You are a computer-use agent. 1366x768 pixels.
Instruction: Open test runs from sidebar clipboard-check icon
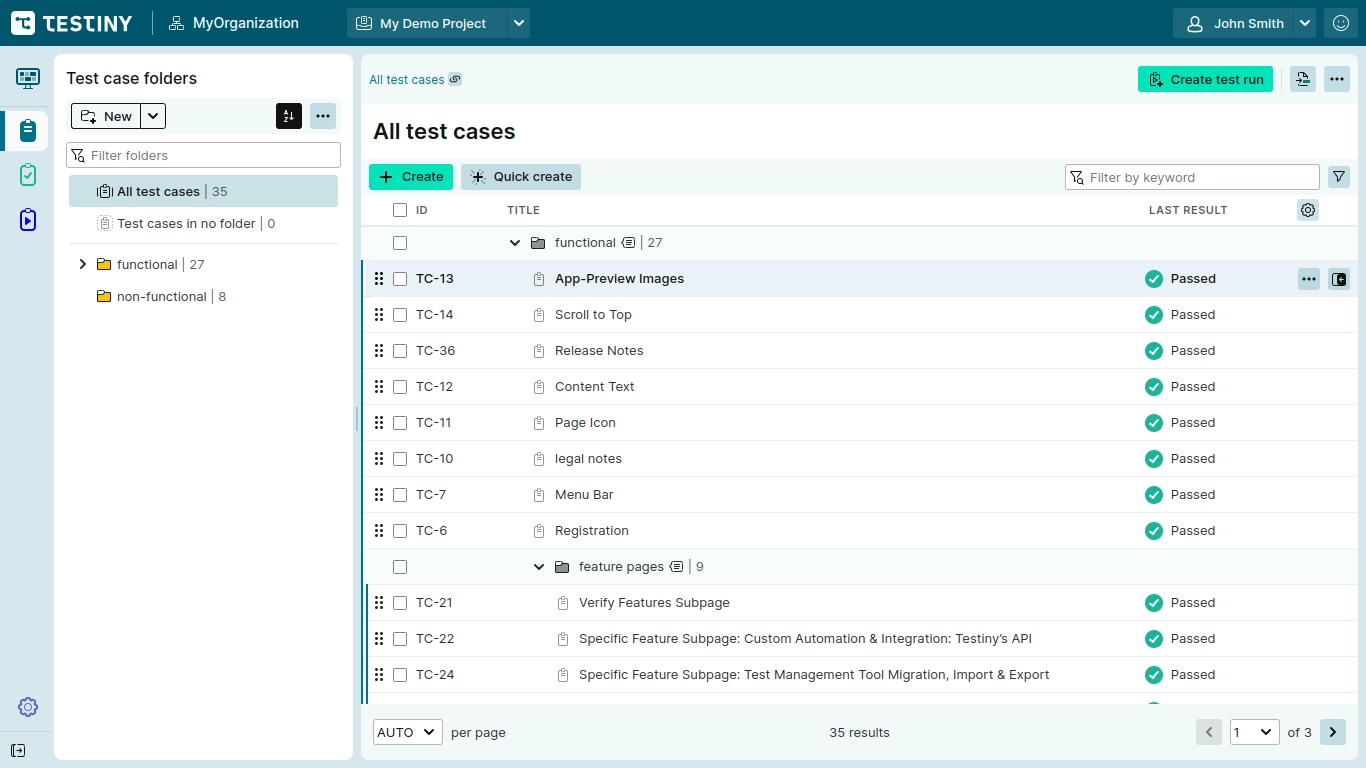pyautogui.click(x=28, y=175)
